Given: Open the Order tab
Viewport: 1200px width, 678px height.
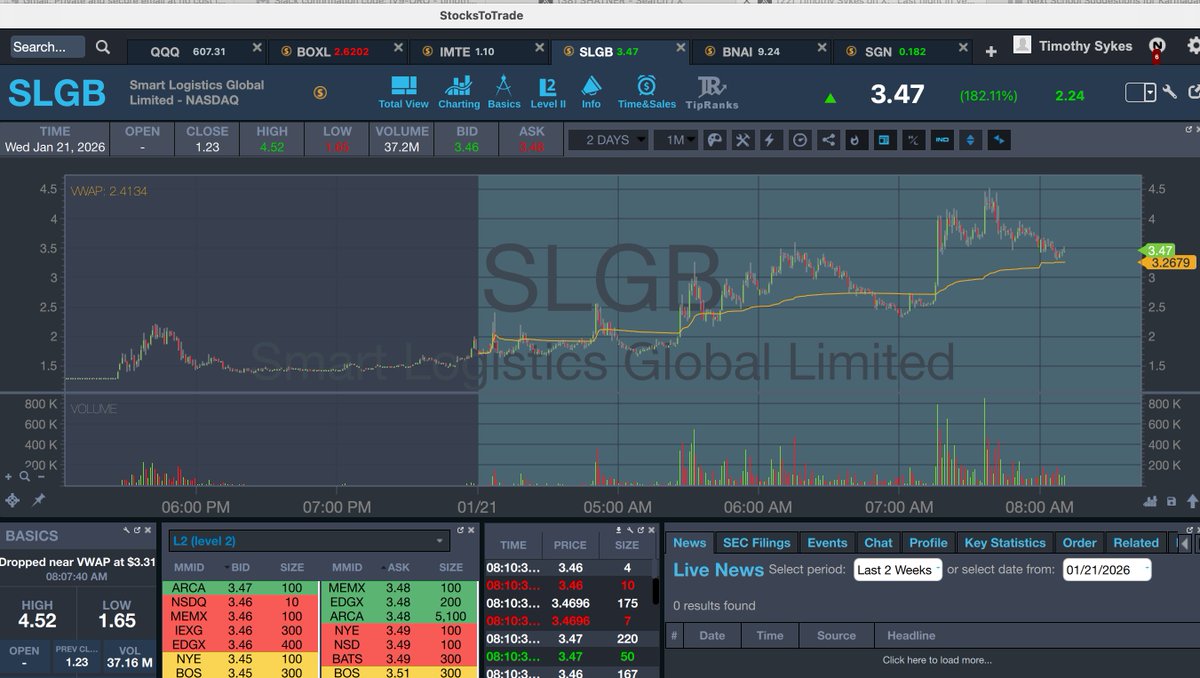Looking at the screenshot, I should click(1080, 542).
